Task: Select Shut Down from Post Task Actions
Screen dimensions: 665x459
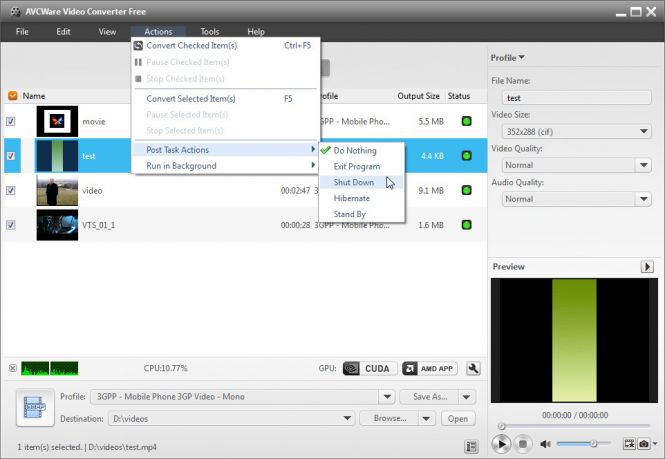Action: pos(354,182)
